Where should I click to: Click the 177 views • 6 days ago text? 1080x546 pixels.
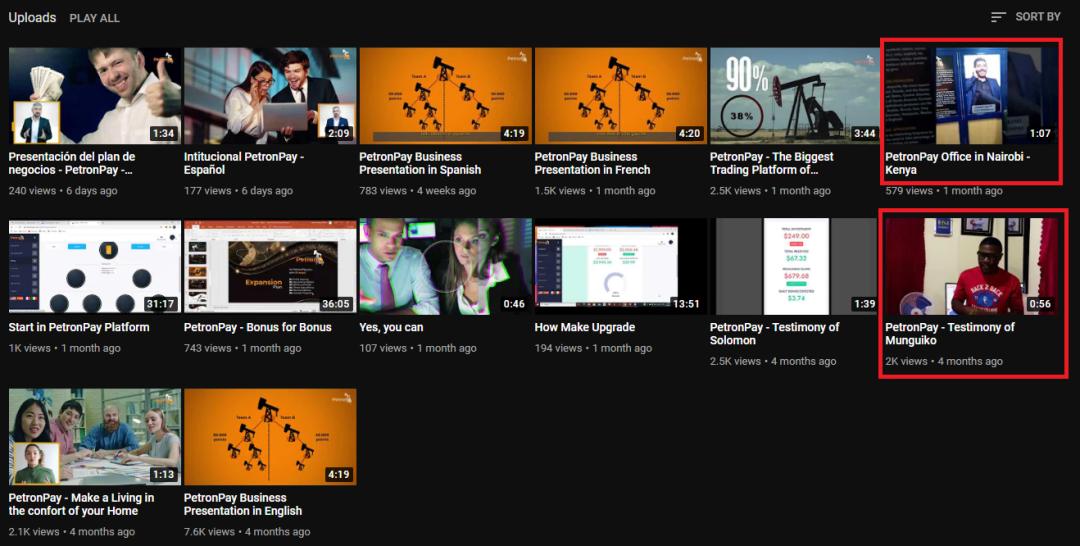pos(238,191)
